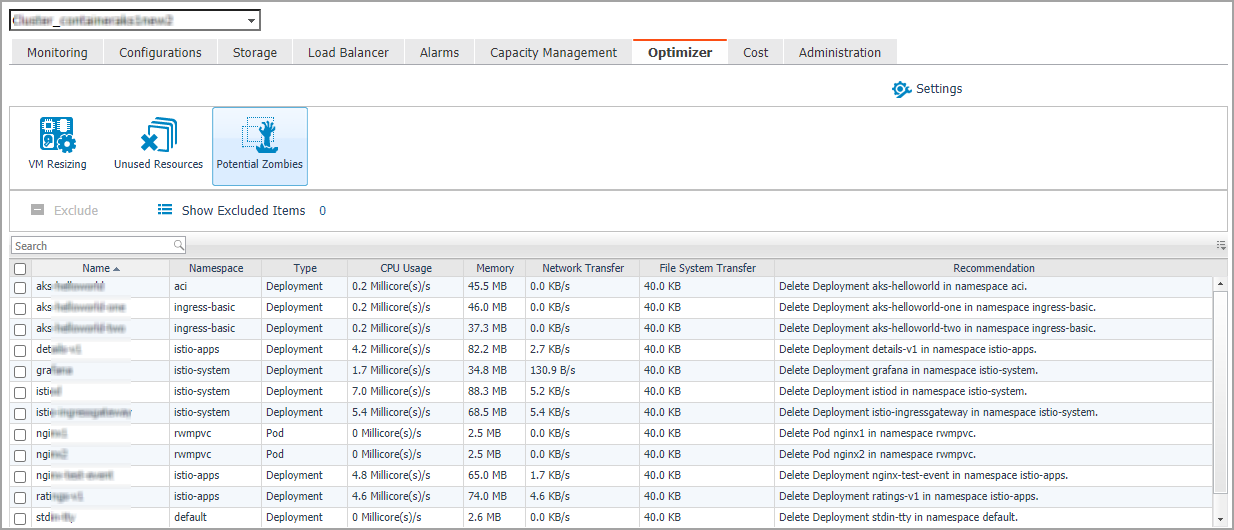1234x530 pixels.
Task: Open the cluster selection dropdown
Action: [x=251, y=20]
